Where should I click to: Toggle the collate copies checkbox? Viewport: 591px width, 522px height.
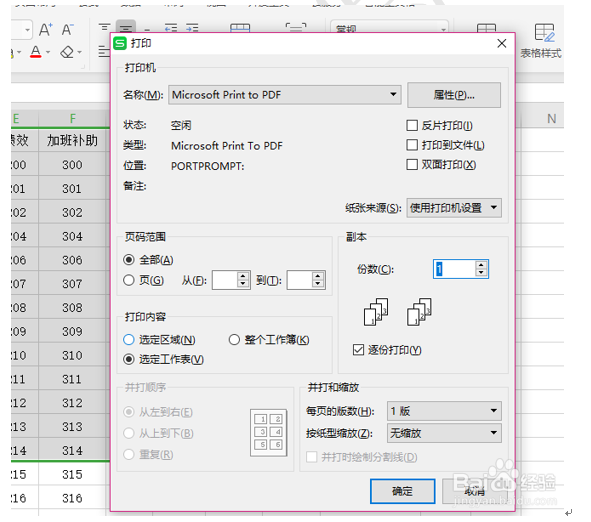(x=358, y=350)
